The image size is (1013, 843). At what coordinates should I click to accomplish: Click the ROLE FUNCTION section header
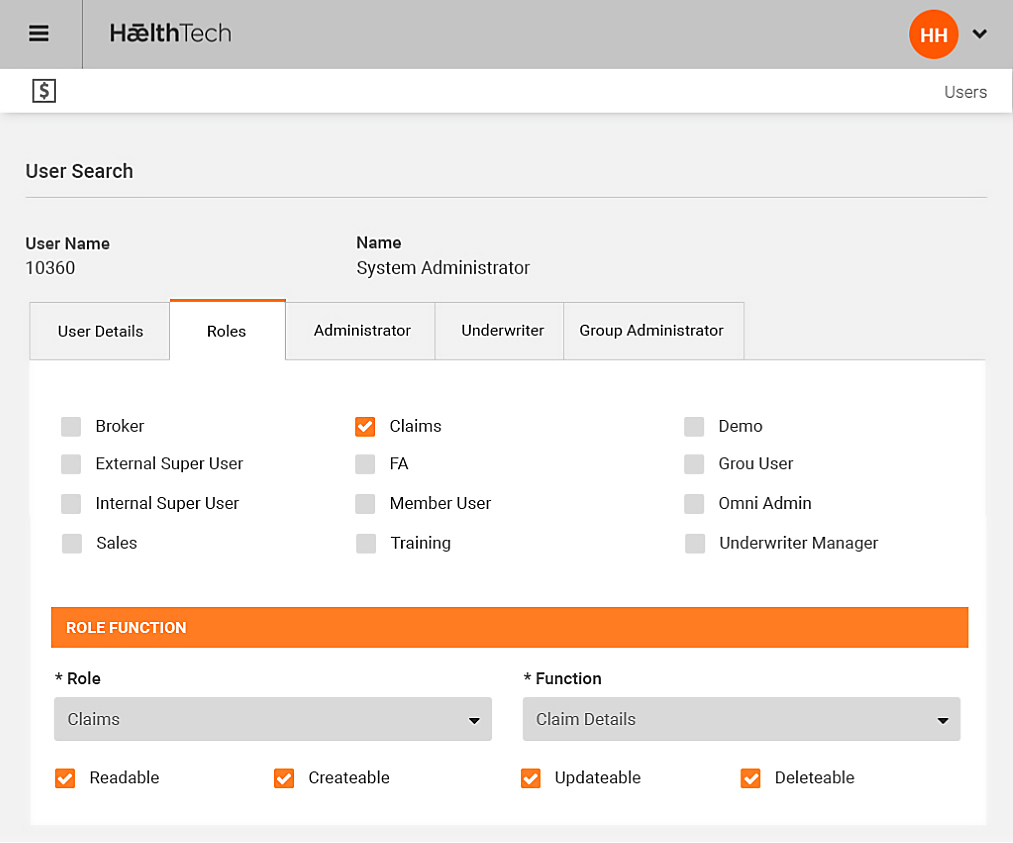point(509,628)
